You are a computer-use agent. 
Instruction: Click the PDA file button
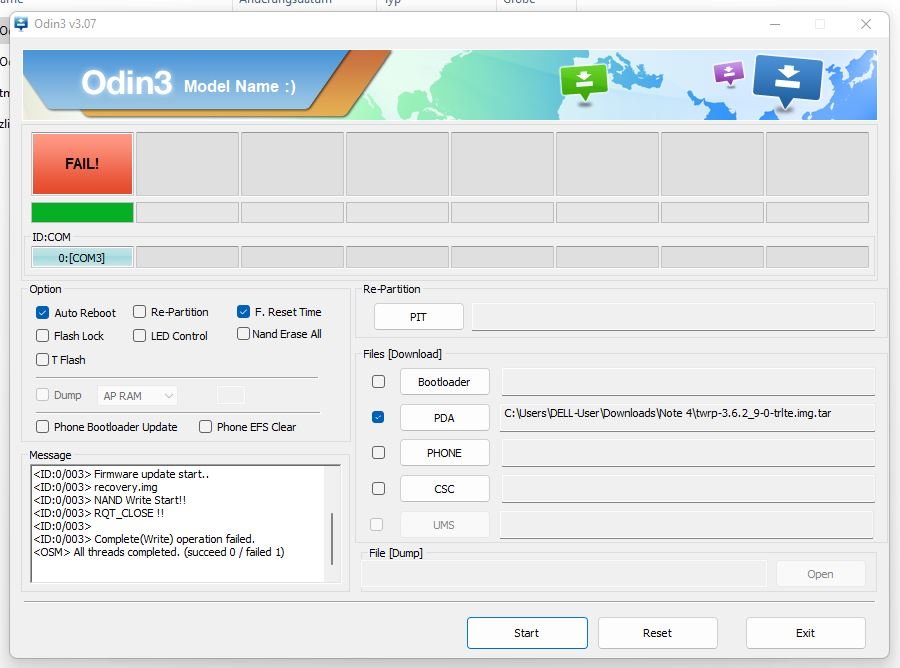(444, 418)
